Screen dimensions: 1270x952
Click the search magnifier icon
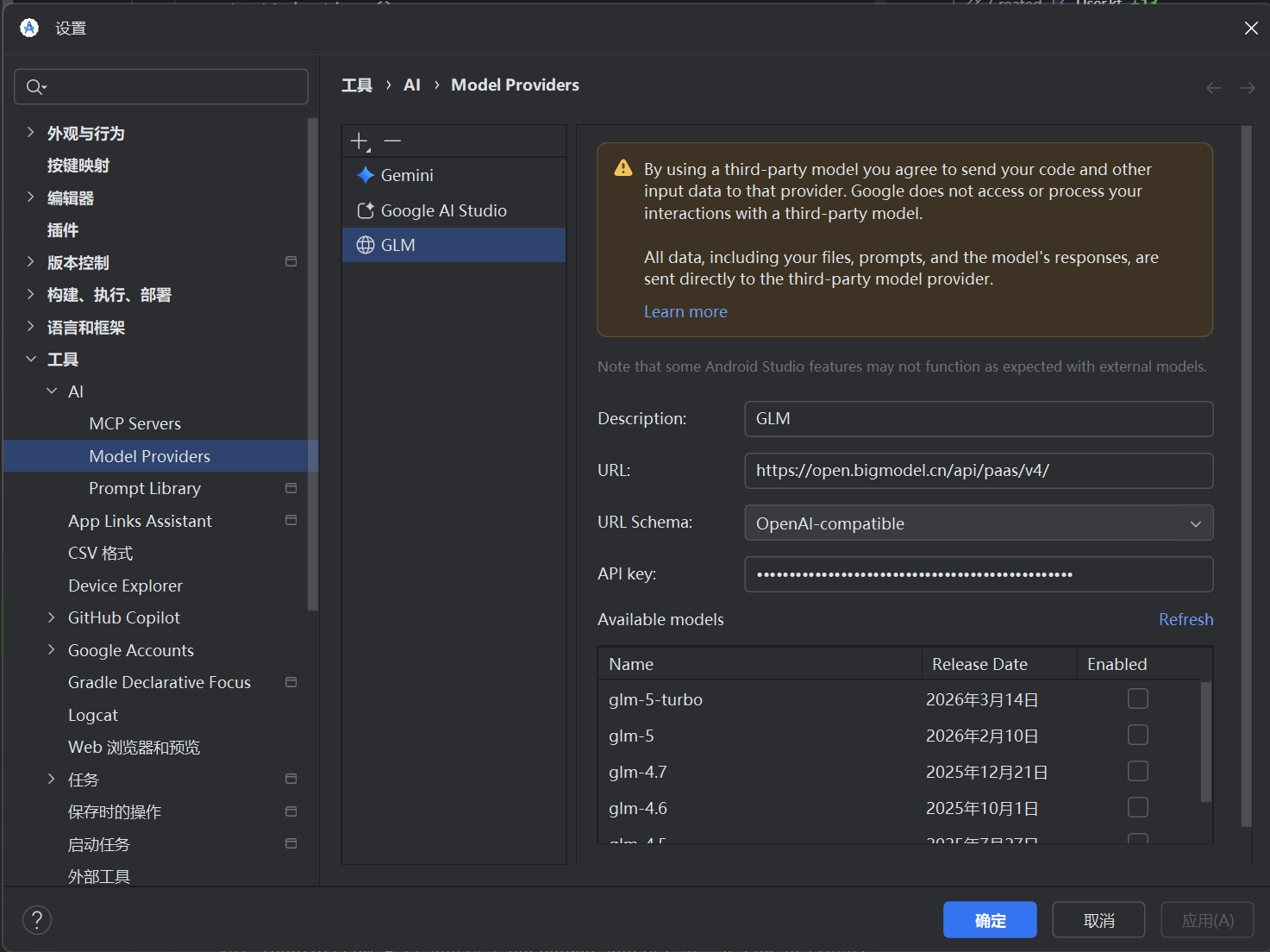35,86
